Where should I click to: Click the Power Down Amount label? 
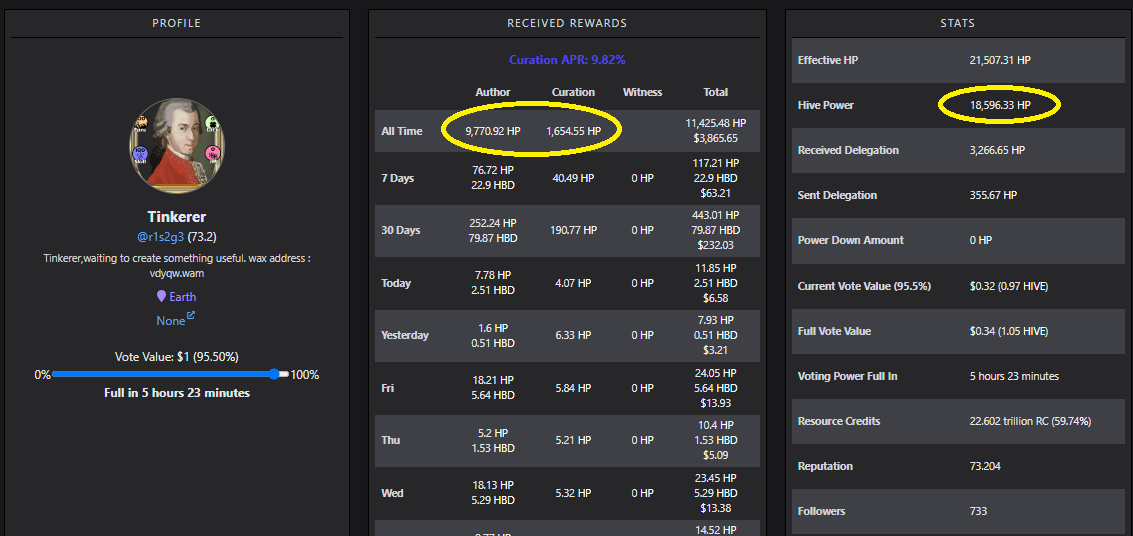(850, 240)
